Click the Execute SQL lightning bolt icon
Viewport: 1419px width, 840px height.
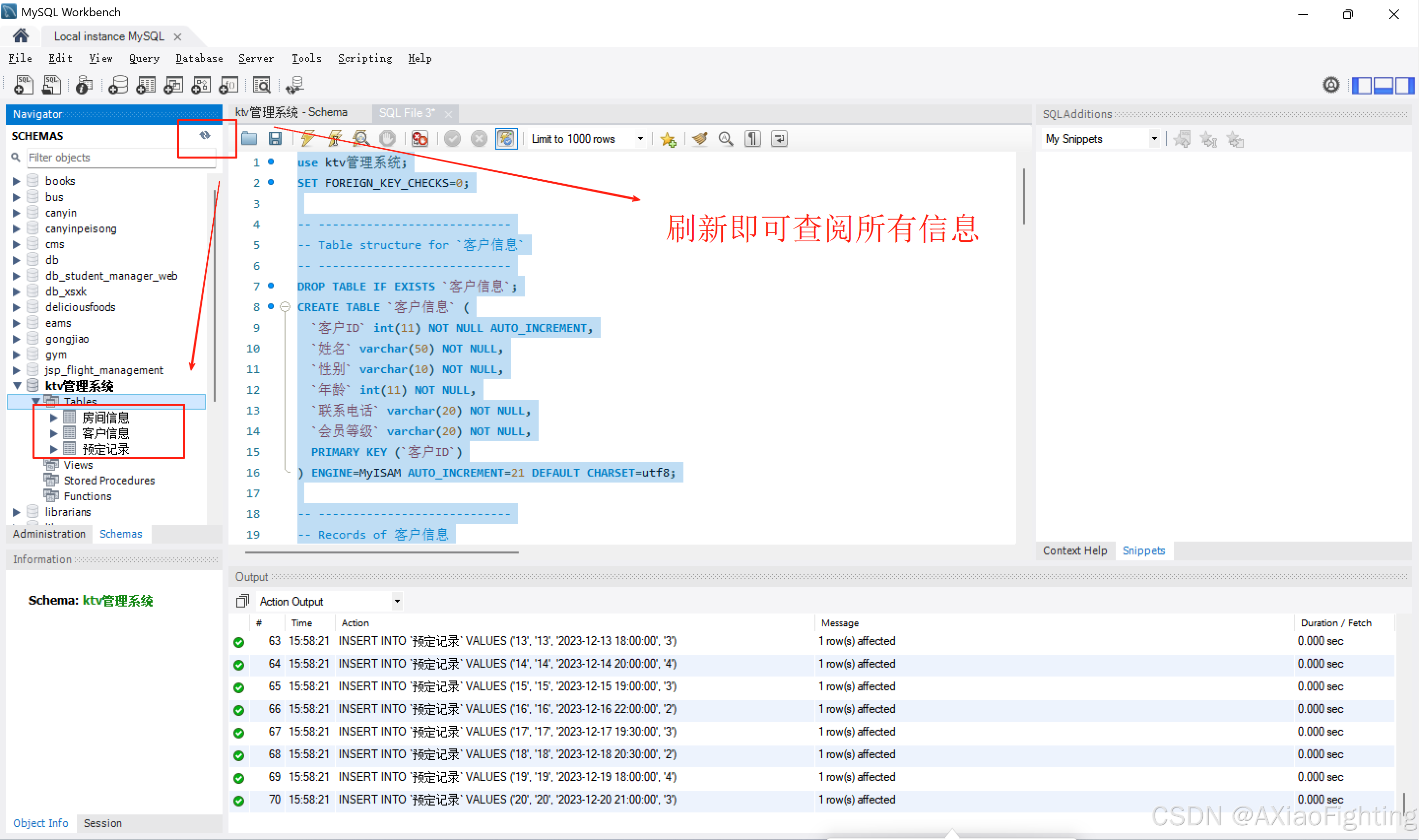pos(307,139)
